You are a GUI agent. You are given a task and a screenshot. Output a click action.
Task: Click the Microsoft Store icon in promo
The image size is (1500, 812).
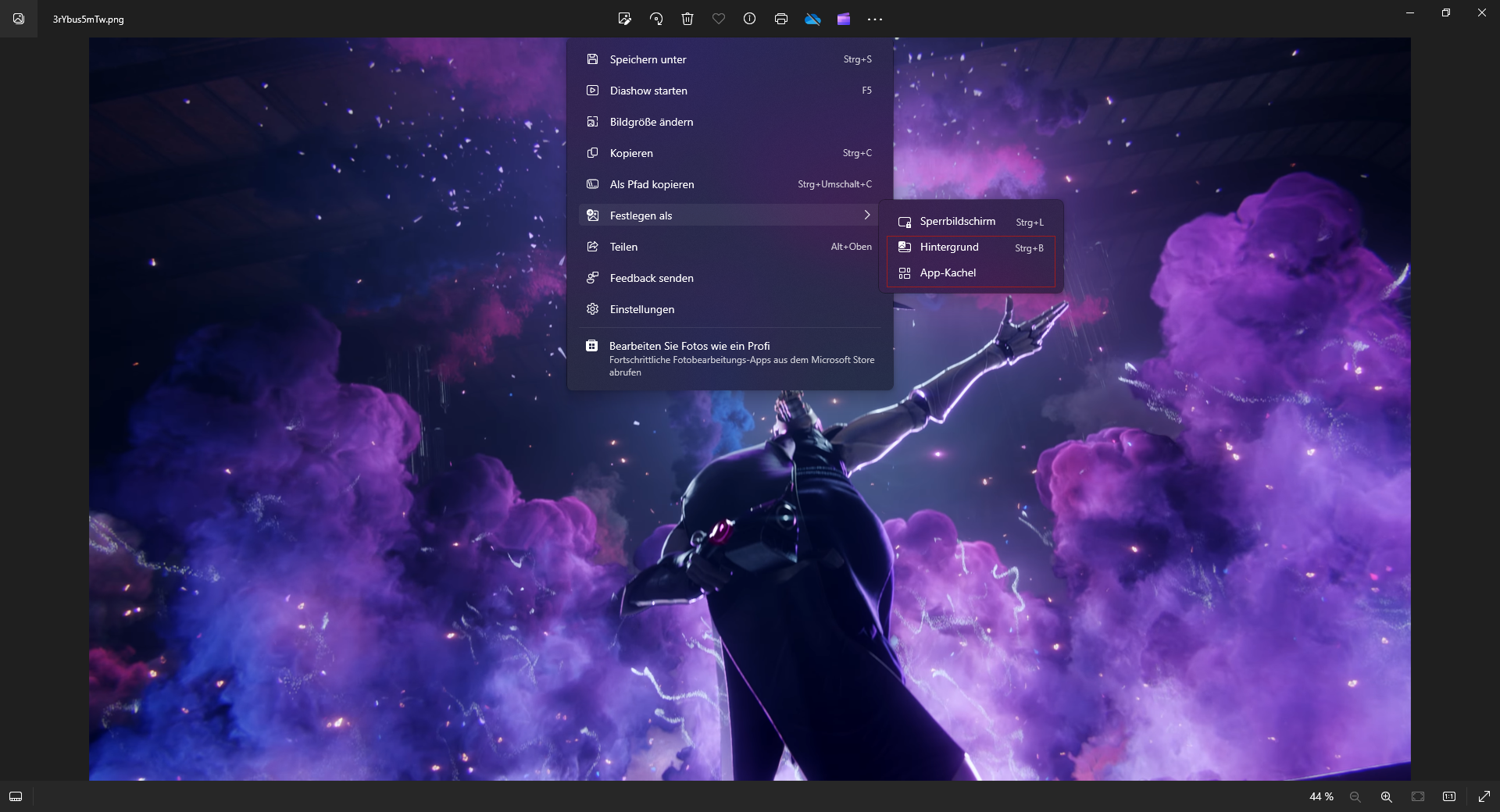coord(592,346)
